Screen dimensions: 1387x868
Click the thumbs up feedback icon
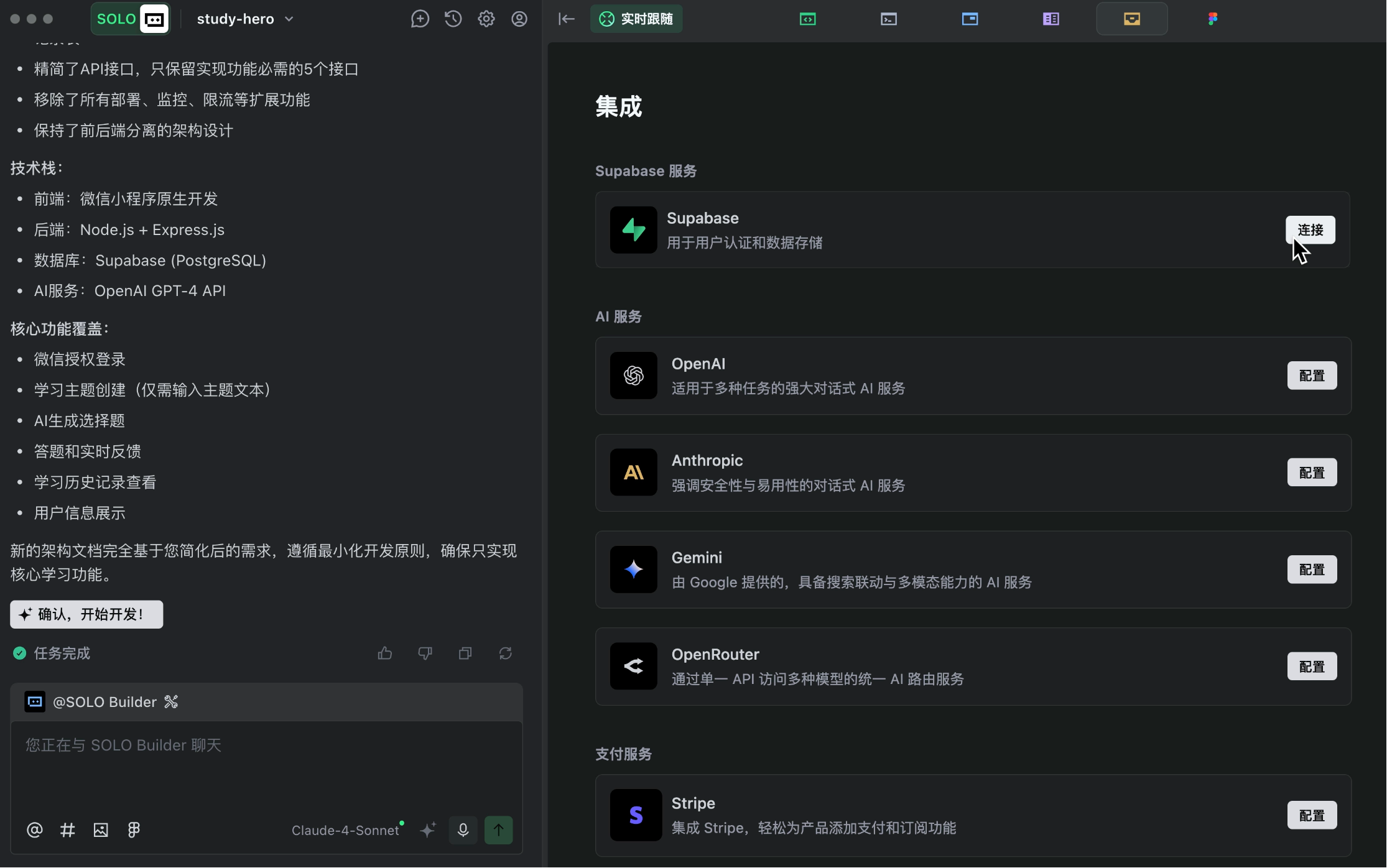click(x=385, y=653)
